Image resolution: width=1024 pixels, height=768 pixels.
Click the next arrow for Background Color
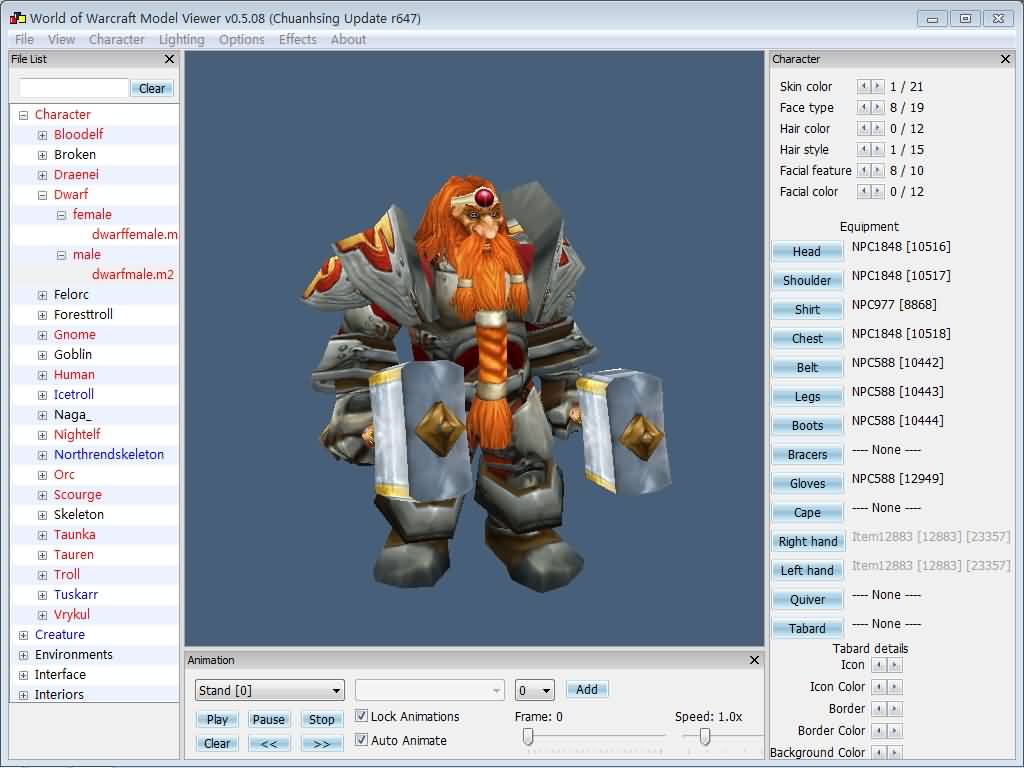[x=895, y=752]
